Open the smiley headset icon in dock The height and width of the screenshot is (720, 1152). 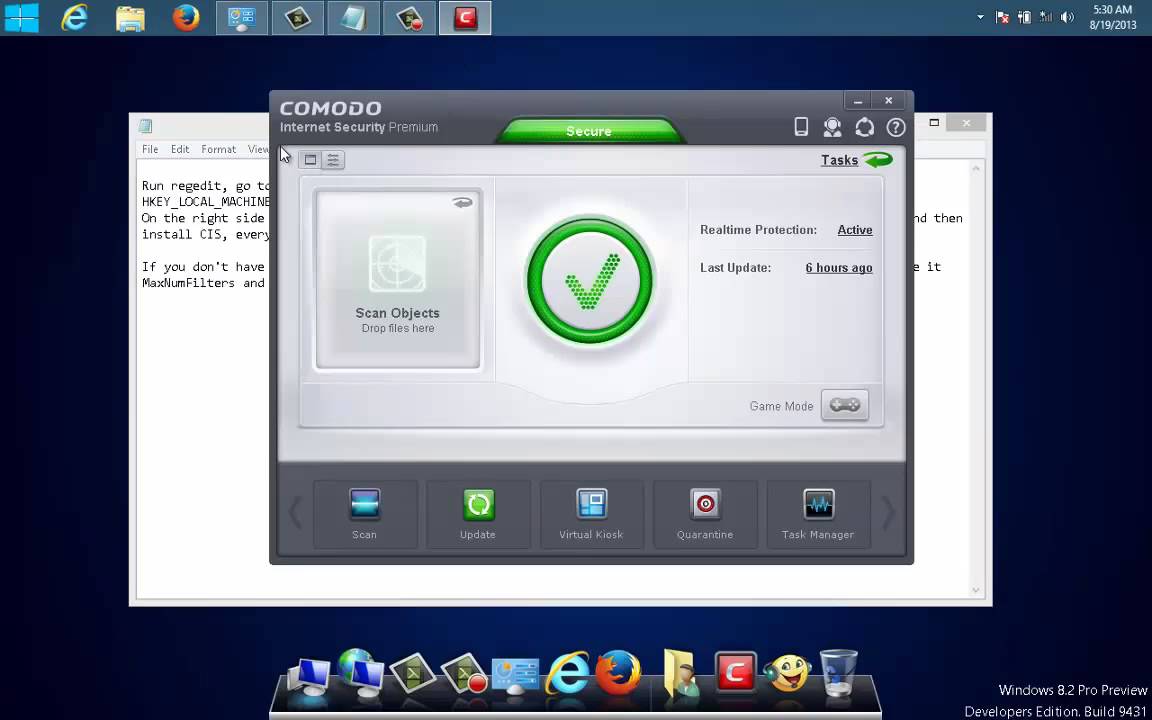pyautogui.click(x=787, y=672)
